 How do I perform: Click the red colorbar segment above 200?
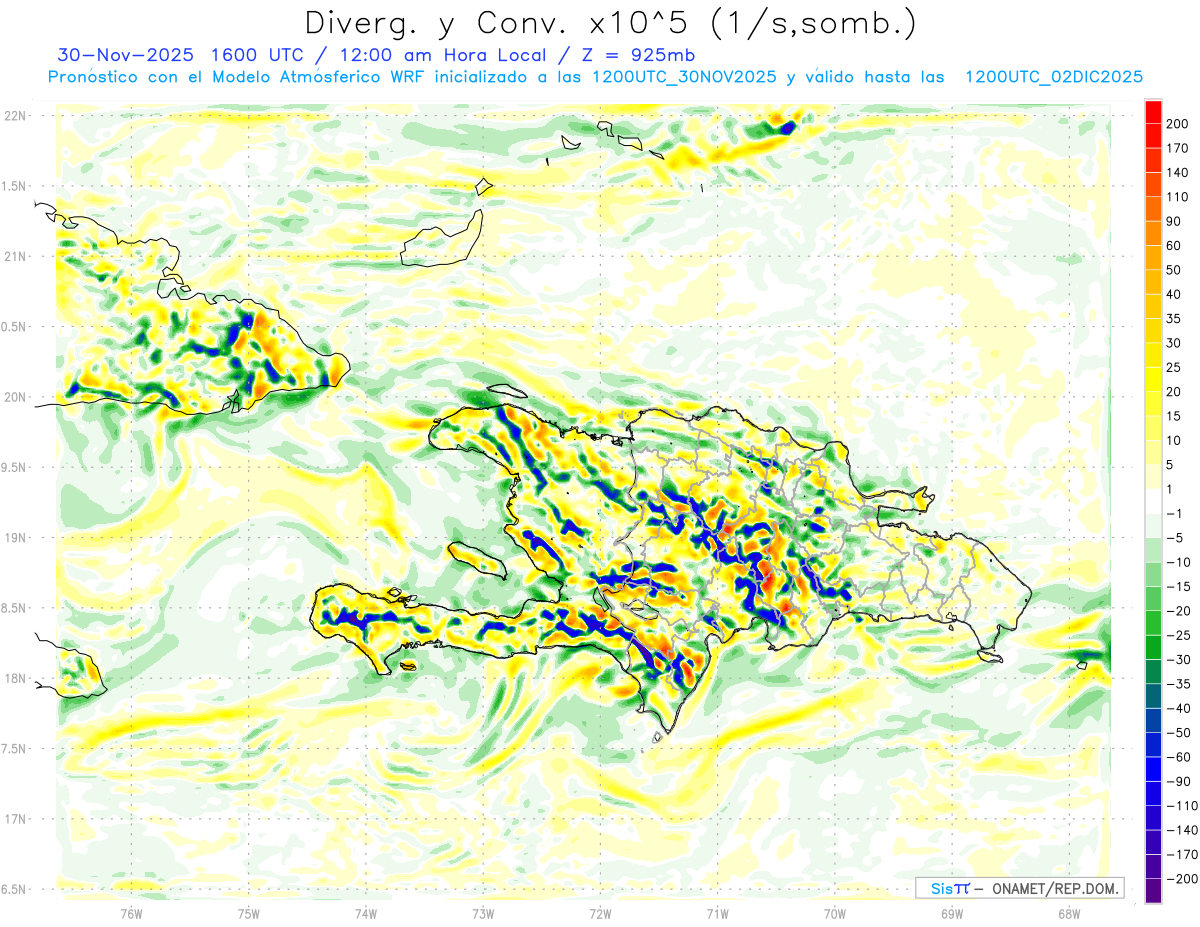click(1154, 112)
